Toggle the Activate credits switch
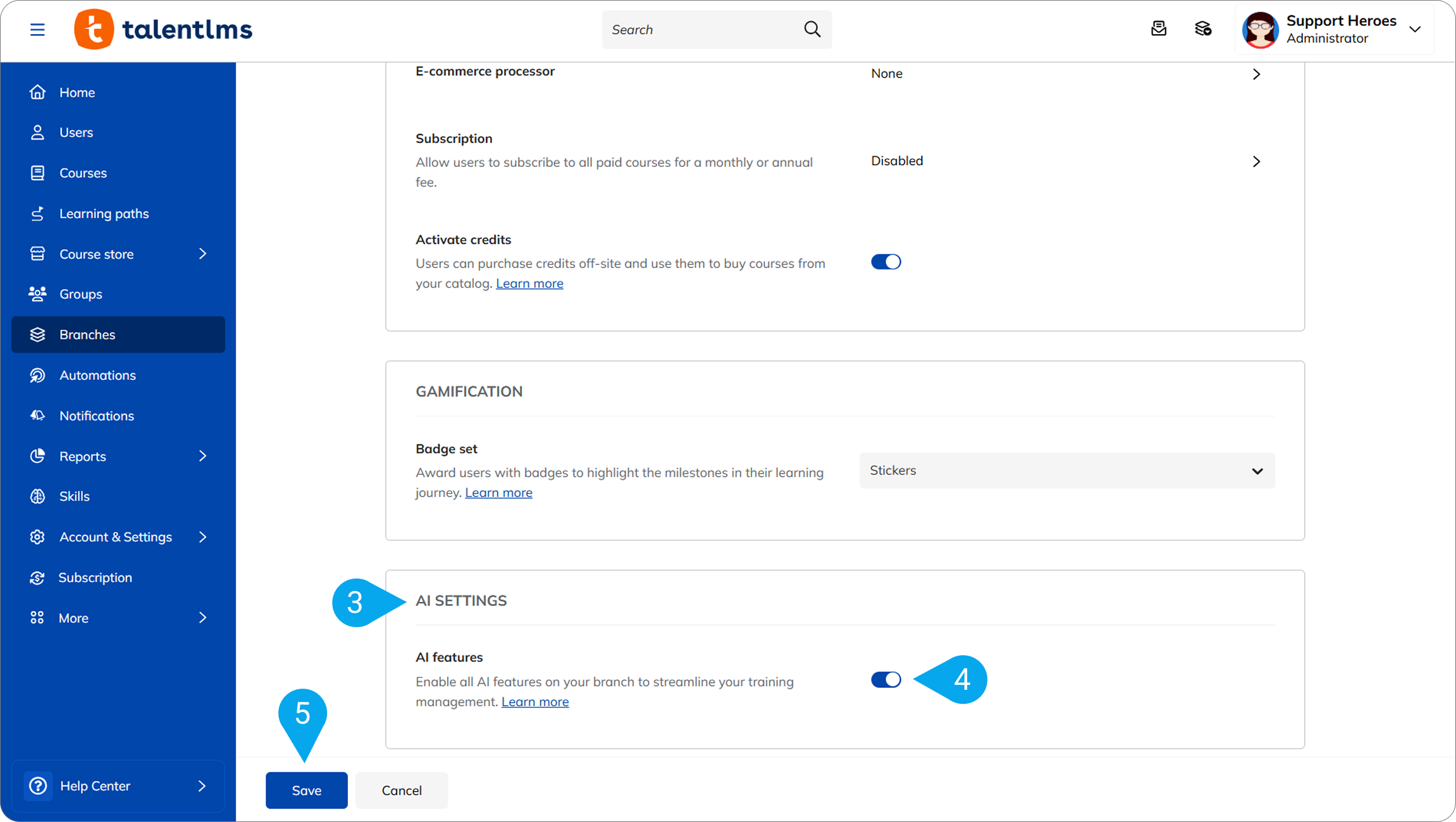Viewport: 1456px width, 822px height. point(885,262)
